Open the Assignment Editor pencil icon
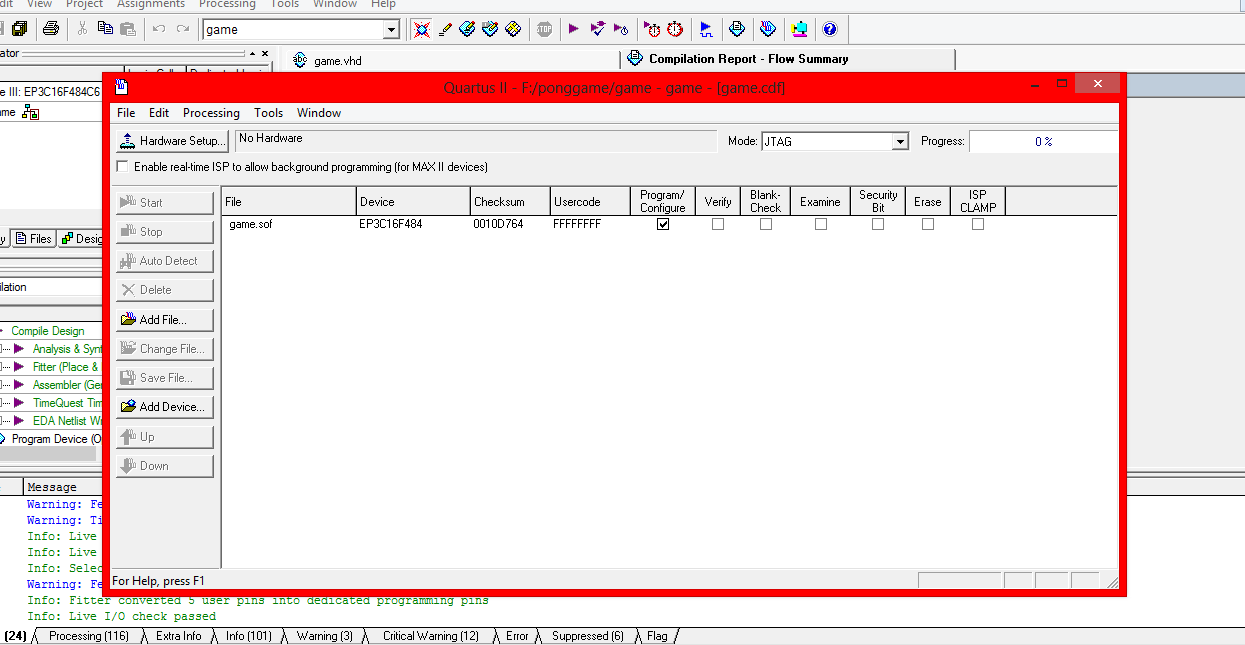 (445, 29)
